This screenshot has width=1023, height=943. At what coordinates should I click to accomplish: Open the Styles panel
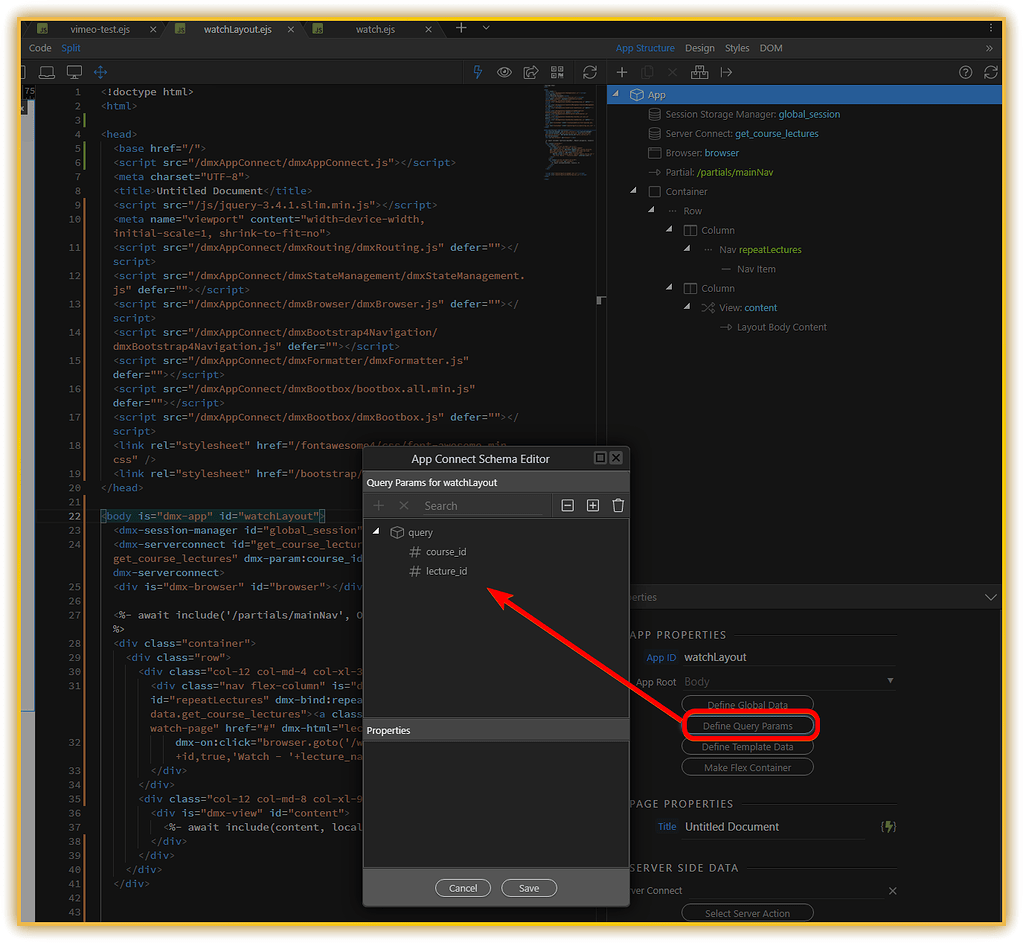[x=737, y=47]
